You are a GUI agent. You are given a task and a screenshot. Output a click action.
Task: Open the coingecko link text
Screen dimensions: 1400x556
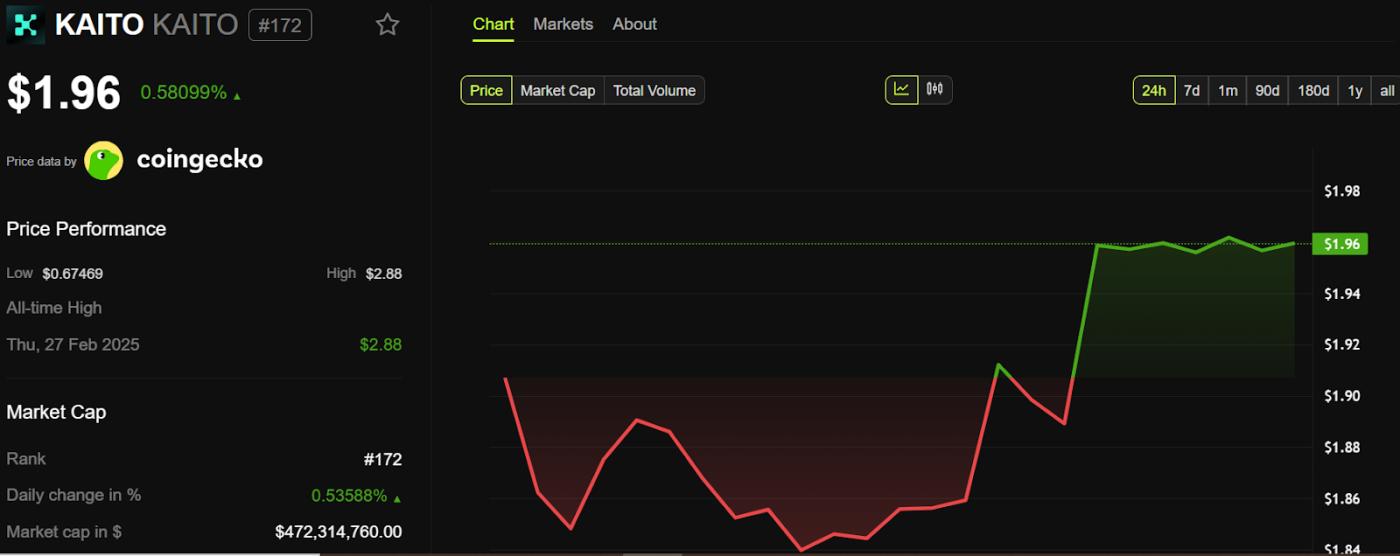(199, 160)
